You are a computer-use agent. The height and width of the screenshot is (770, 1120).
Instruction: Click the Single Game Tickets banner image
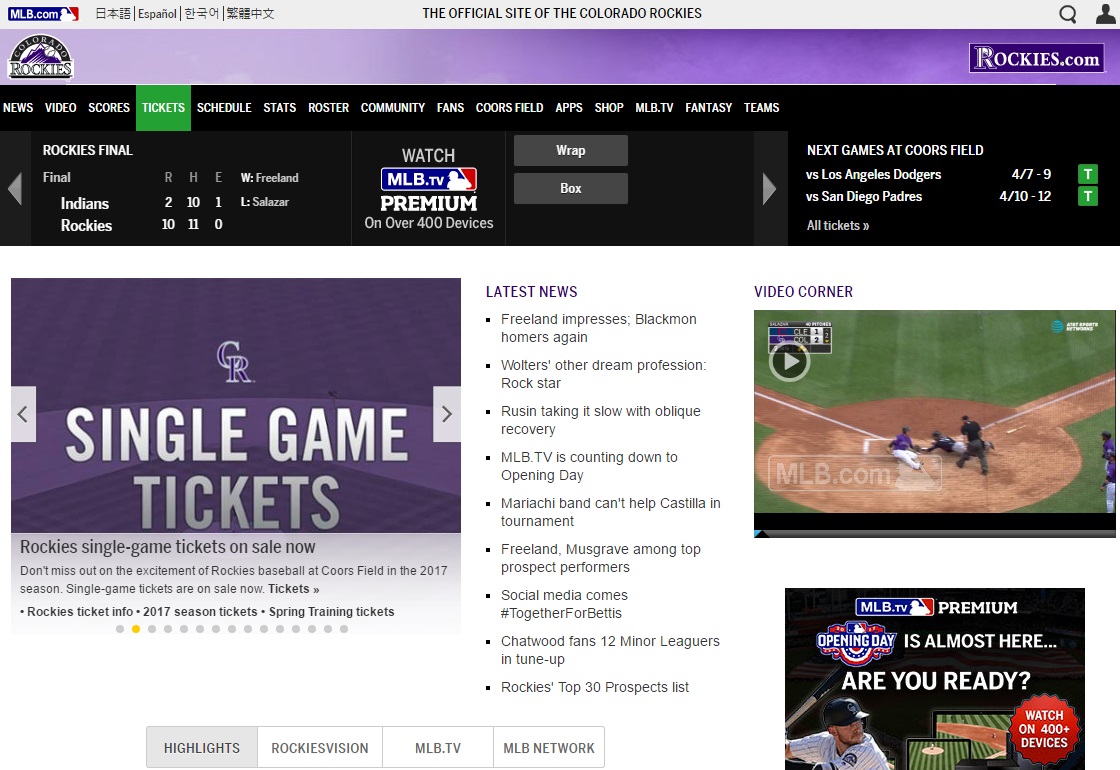(x=236, y=405)
